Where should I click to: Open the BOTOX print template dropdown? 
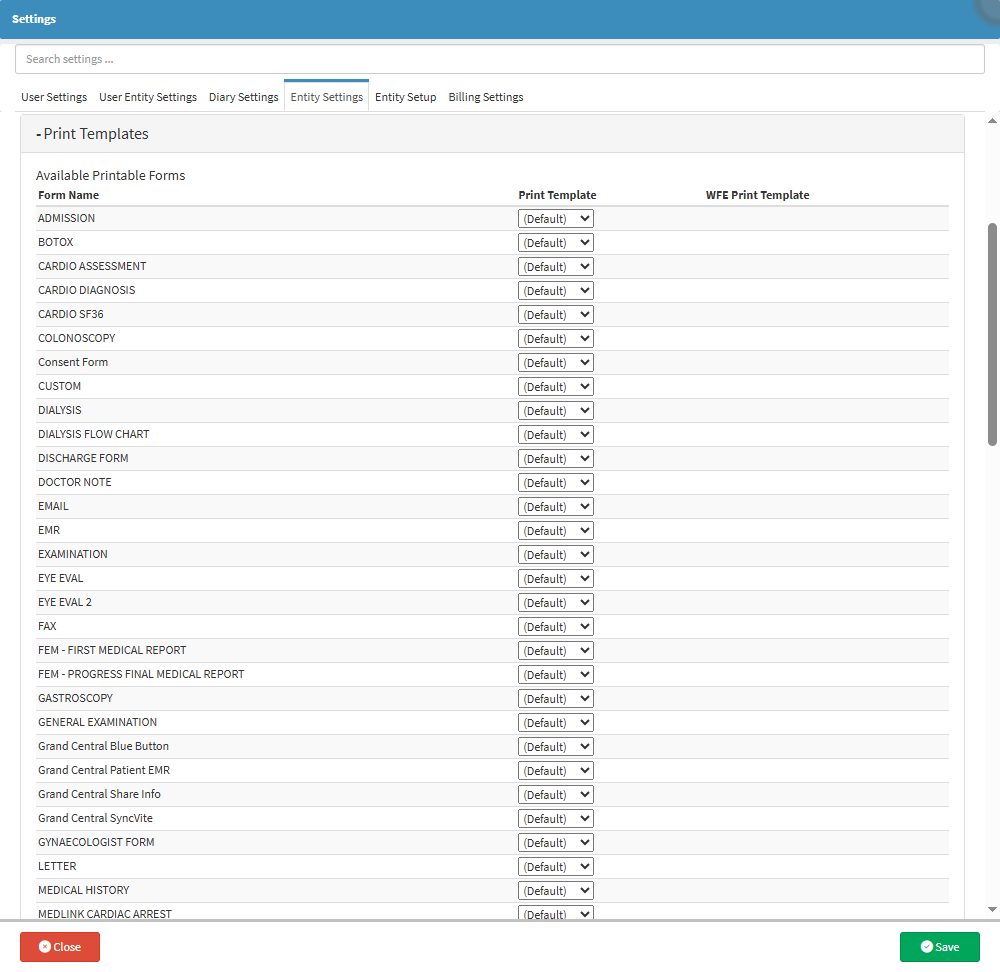[555, 243]
